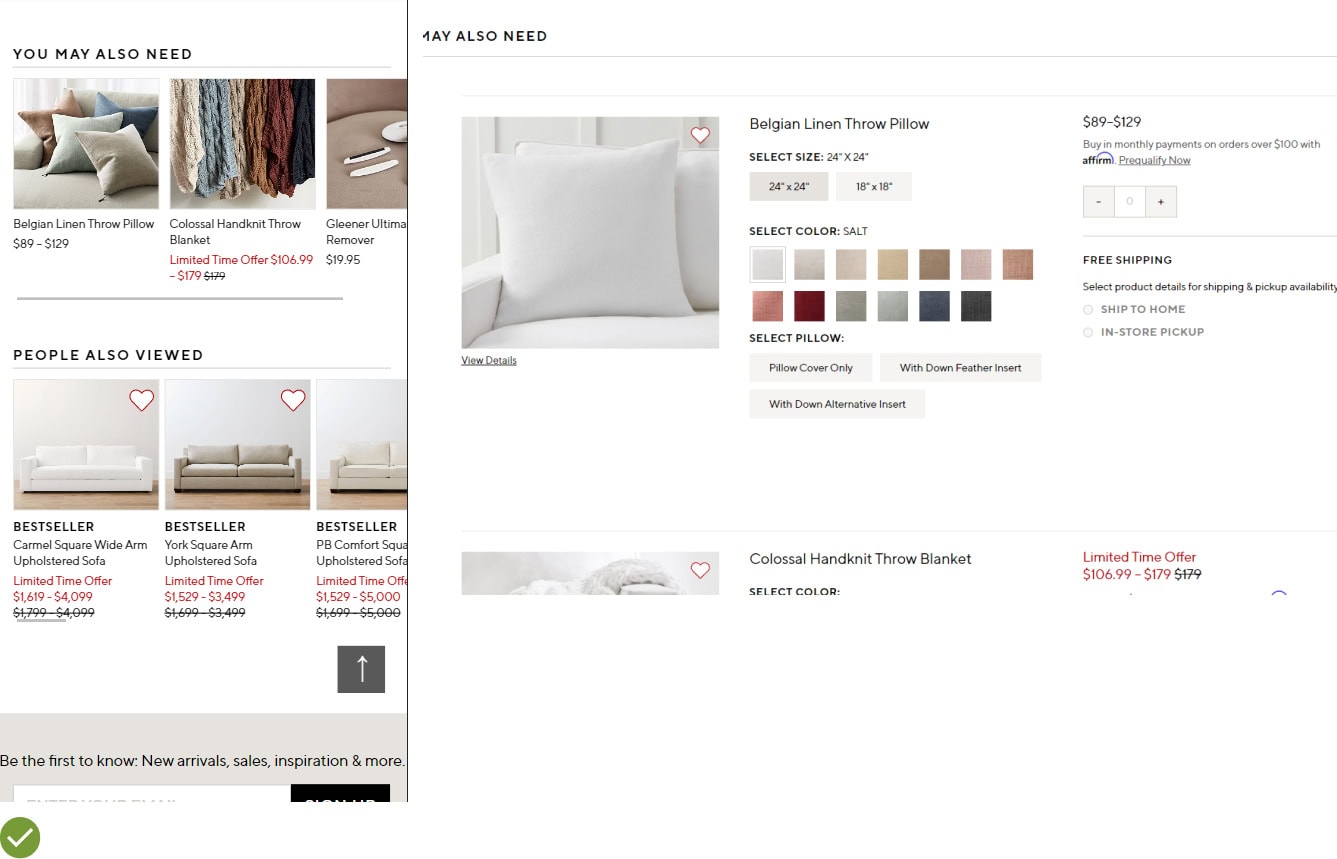This screenshot has height=859, width=1337.
Task: Select With Down Feather Insert option
Action: click(961, 368)
